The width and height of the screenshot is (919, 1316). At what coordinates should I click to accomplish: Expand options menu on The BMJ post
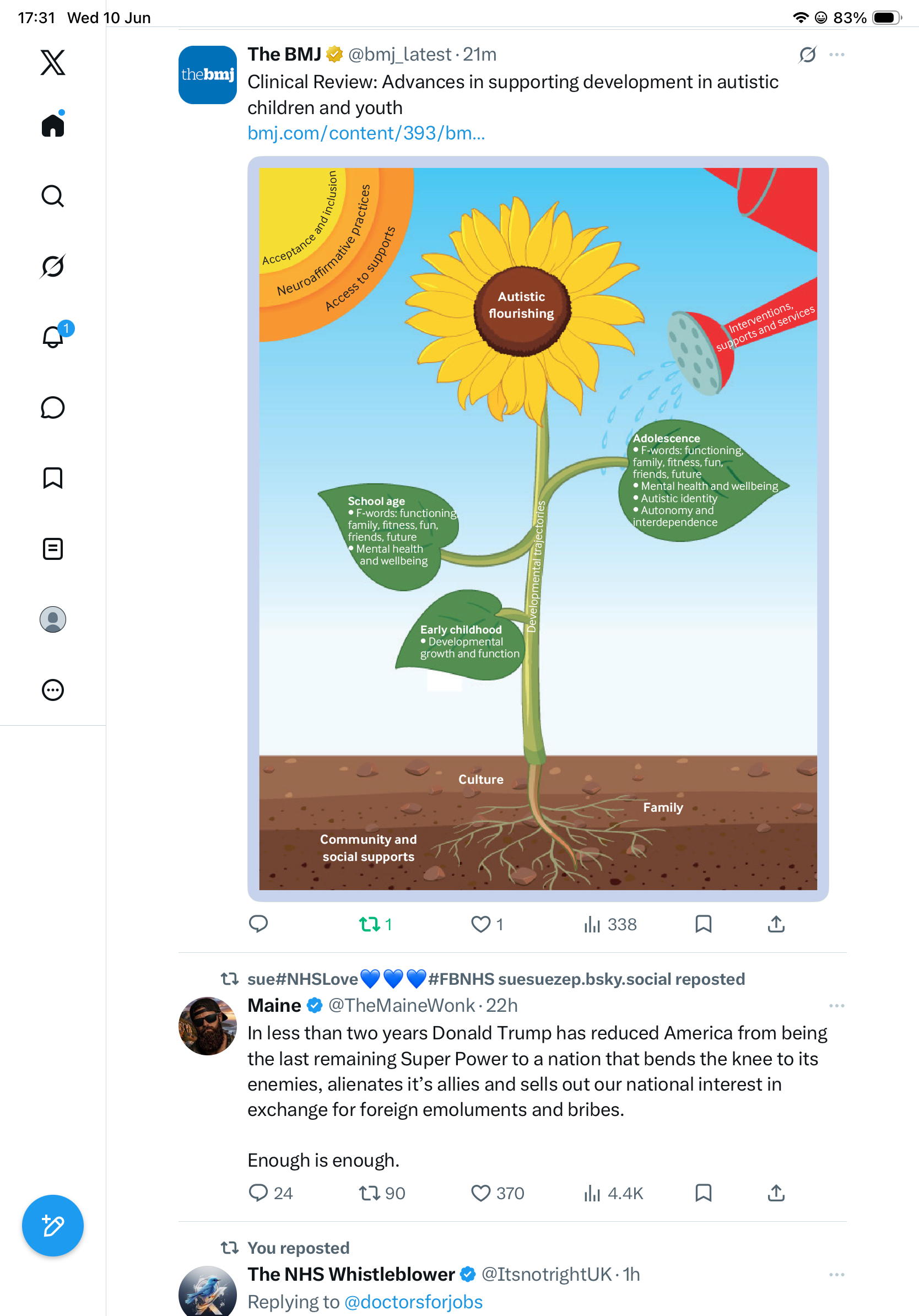(836, 55)
